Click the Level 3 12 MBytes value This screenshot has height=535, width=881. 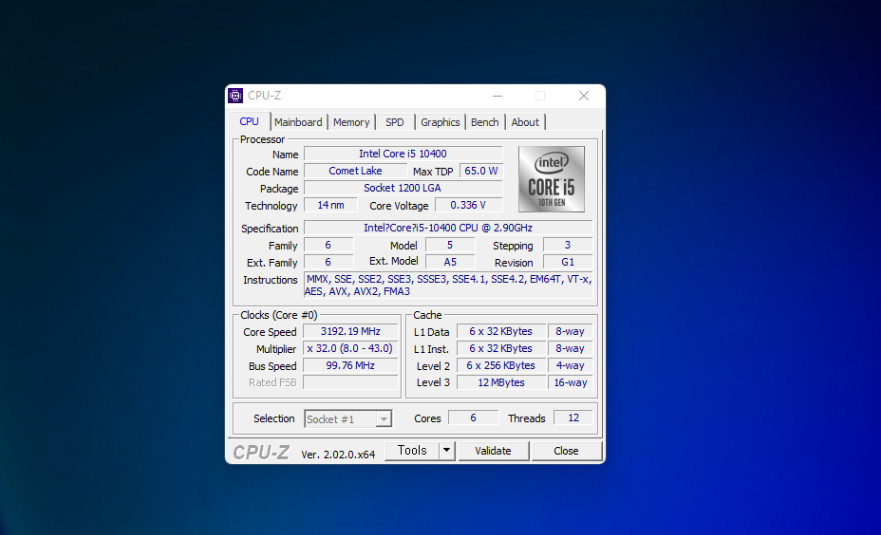coord(501,382)
